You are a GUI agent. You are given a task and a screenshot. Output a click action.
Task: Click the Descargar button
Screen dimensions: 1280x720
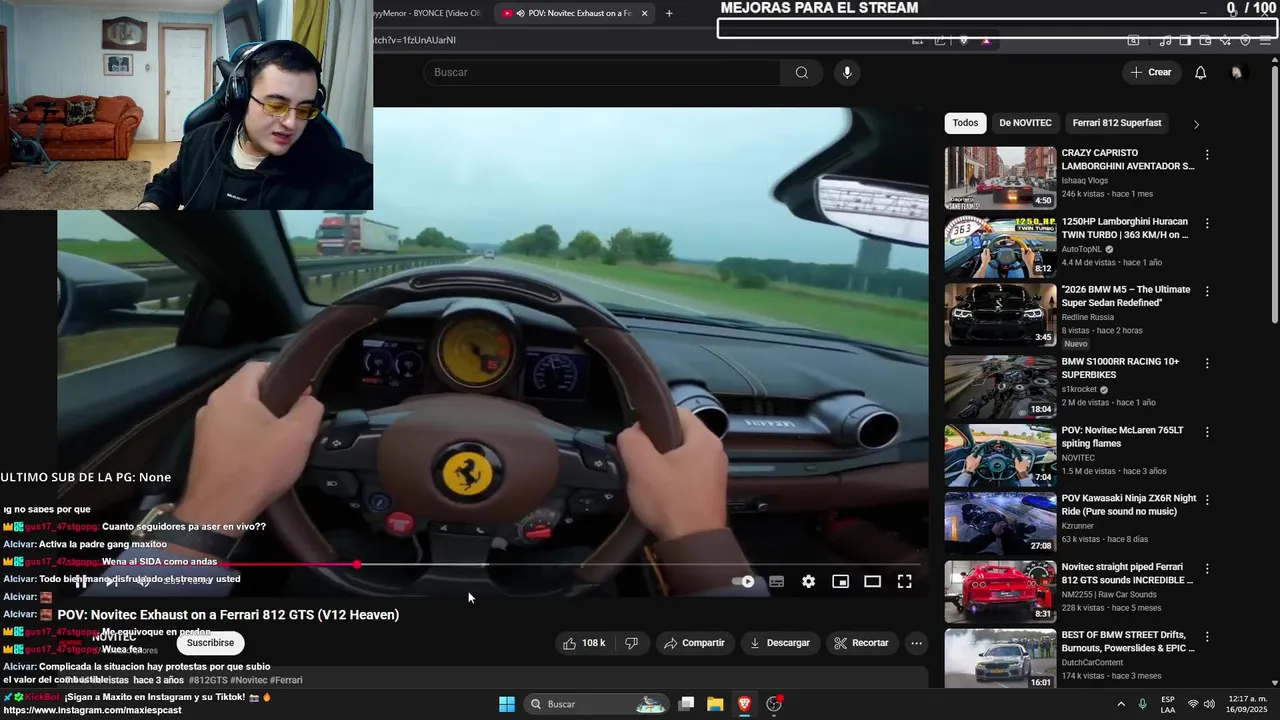779,643
